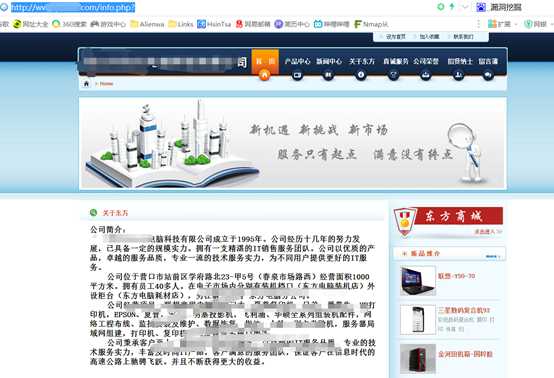The image size is (554, 378).
Task: Open the 联想 Y50-70 product link
Action: 456,276
